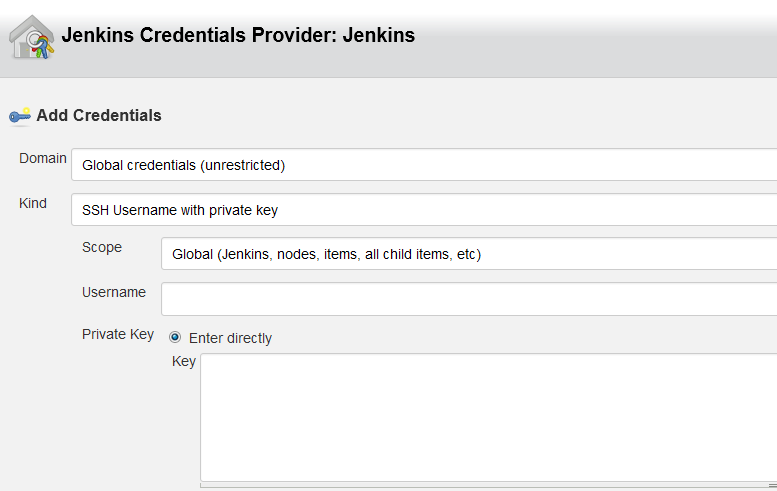777x491 pixels.
Task: Click the Add Credentials key icon
Action: pyautogui.click(x=20, y=116)
